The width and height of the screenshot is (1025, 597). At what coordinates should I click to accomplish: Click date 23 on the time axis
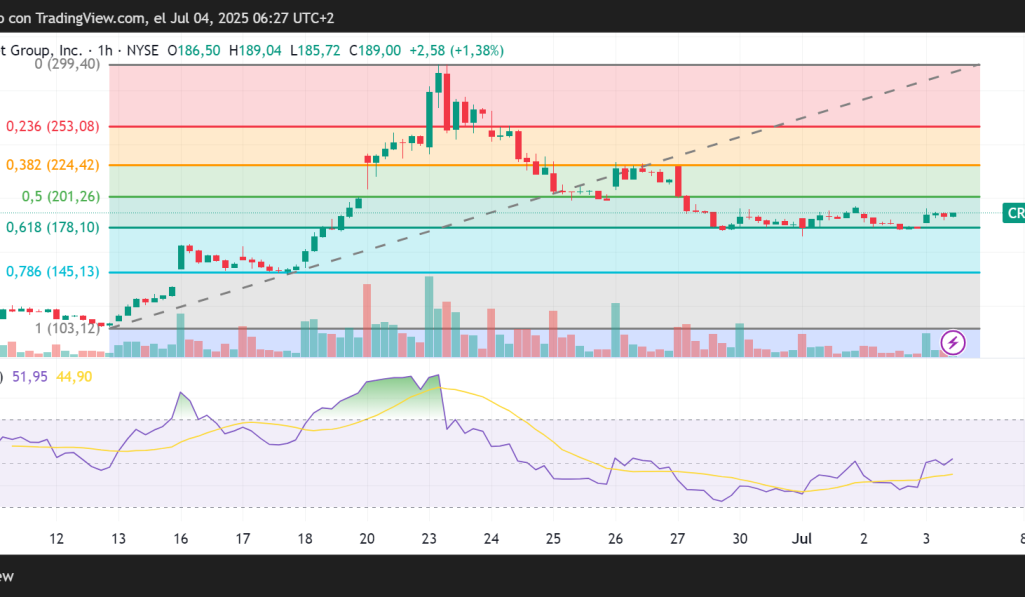(428, 539)
